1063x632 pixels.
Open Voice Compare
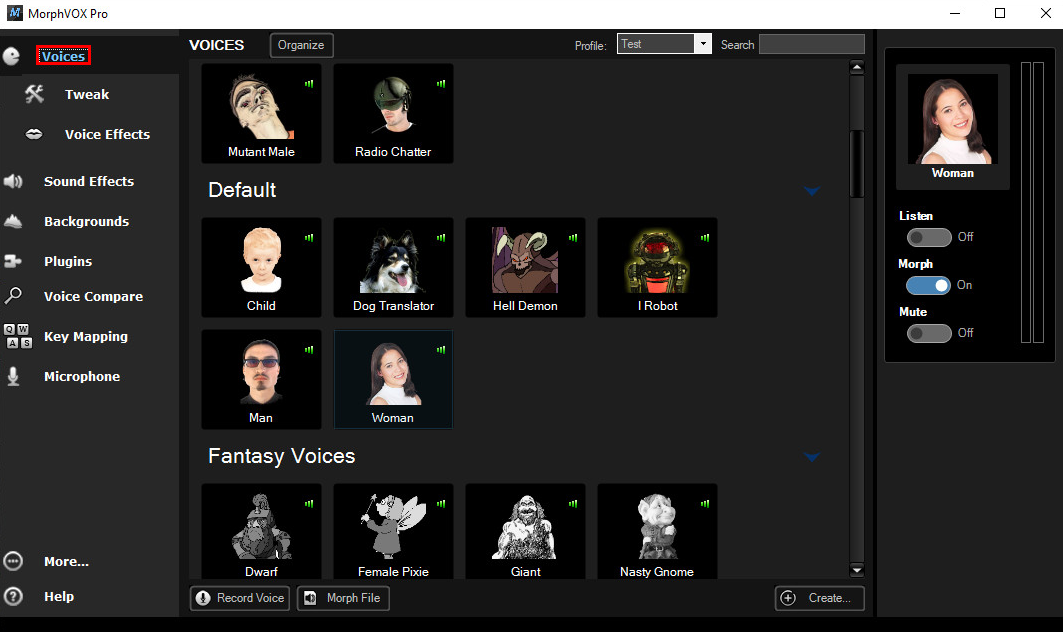tap(94, 296)
